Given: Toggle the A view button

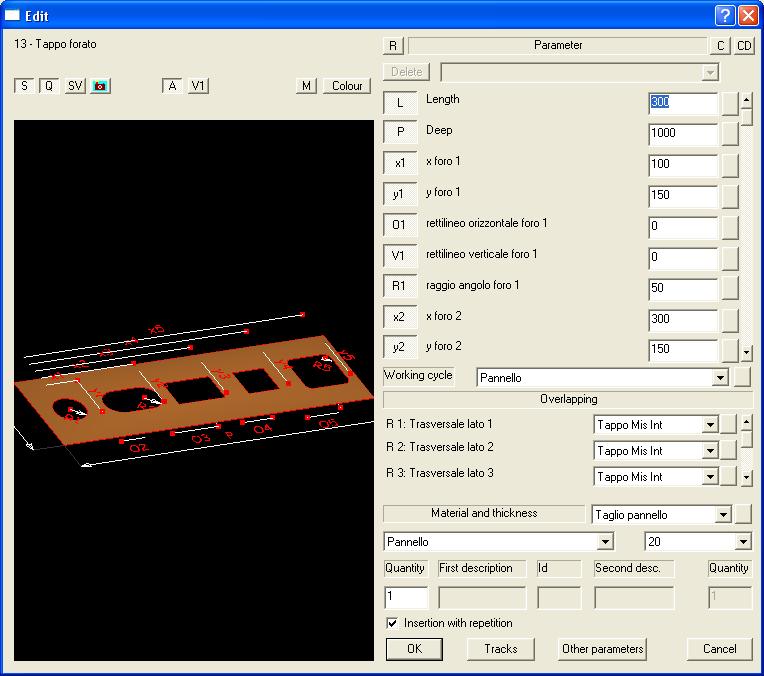Looking at the screenshot, I should (172, 86).
